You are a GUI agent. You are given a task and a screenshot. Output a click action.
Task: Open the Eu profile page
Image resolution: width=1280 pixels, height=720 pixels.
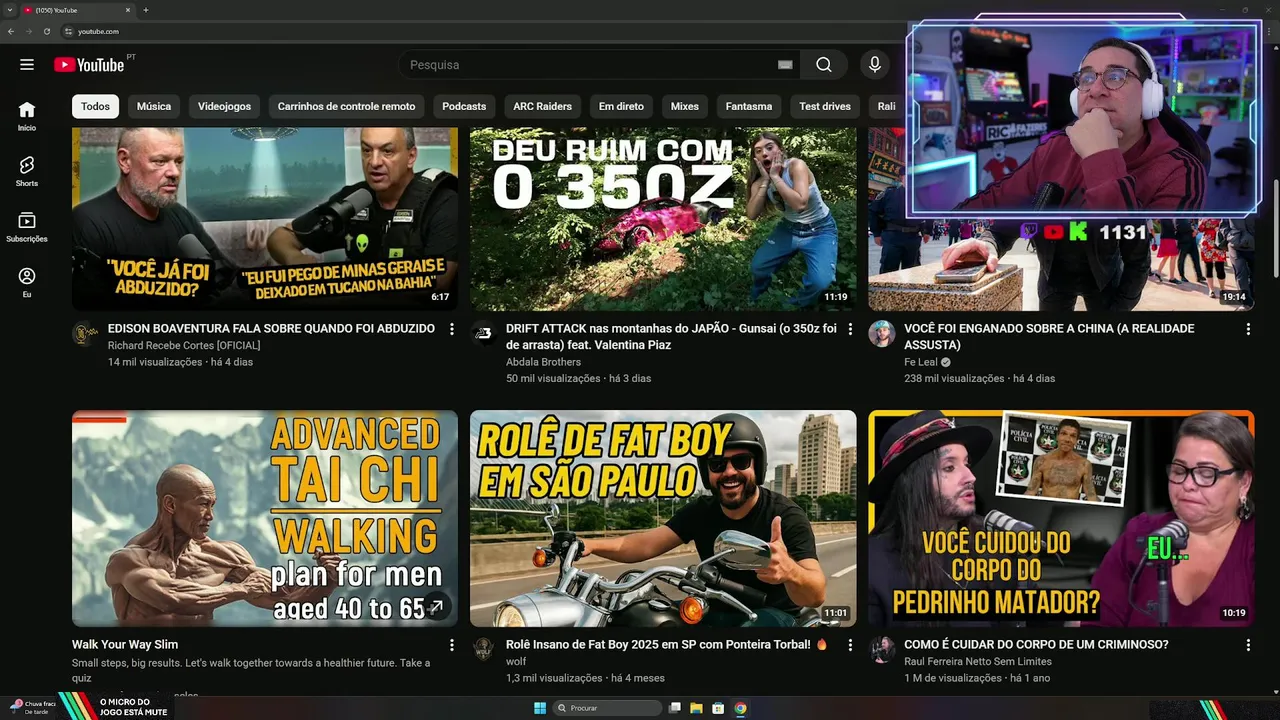click(x=27, y=282)
